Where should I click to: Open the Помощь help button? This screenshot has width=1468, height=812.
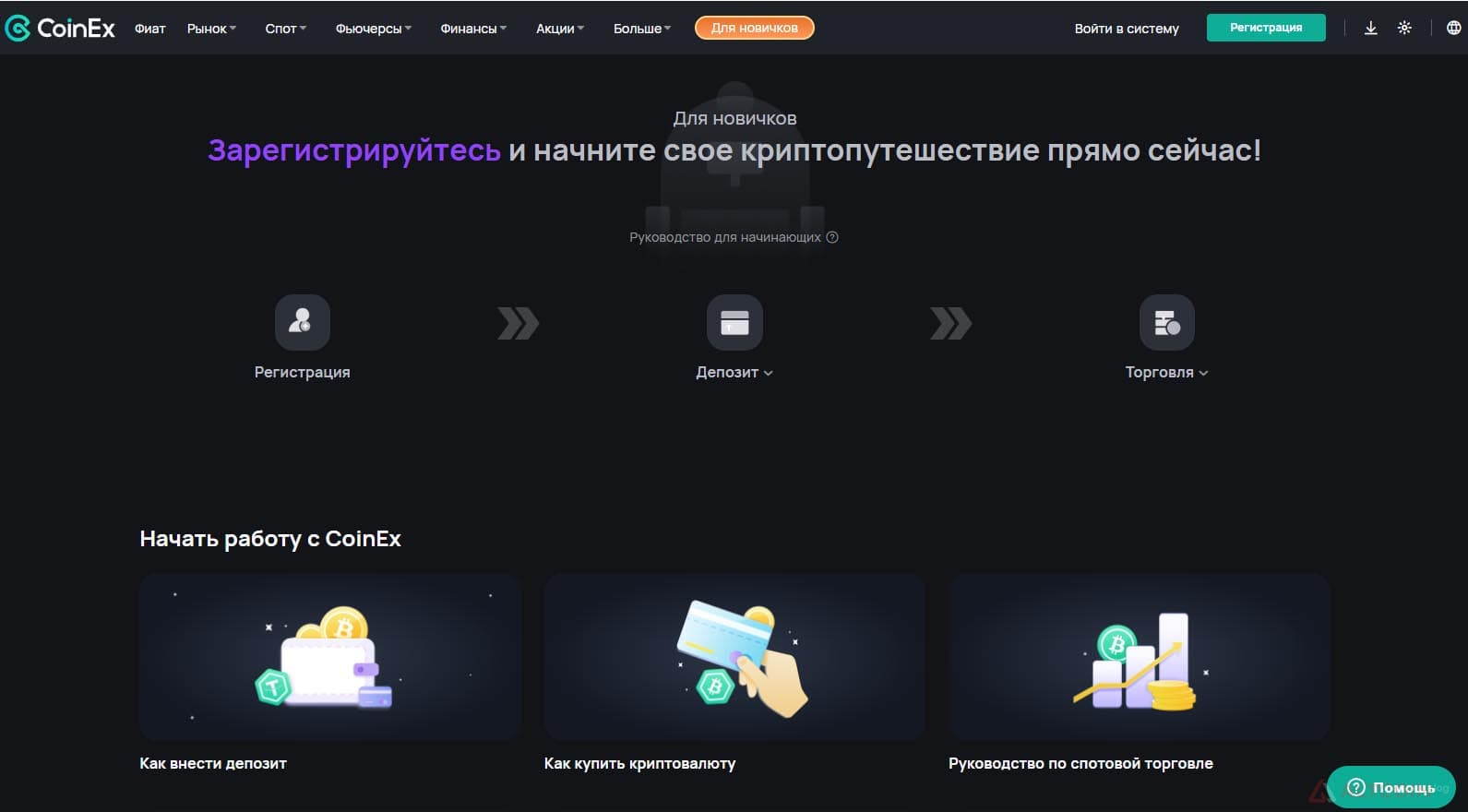click(x=1391, y=787)
